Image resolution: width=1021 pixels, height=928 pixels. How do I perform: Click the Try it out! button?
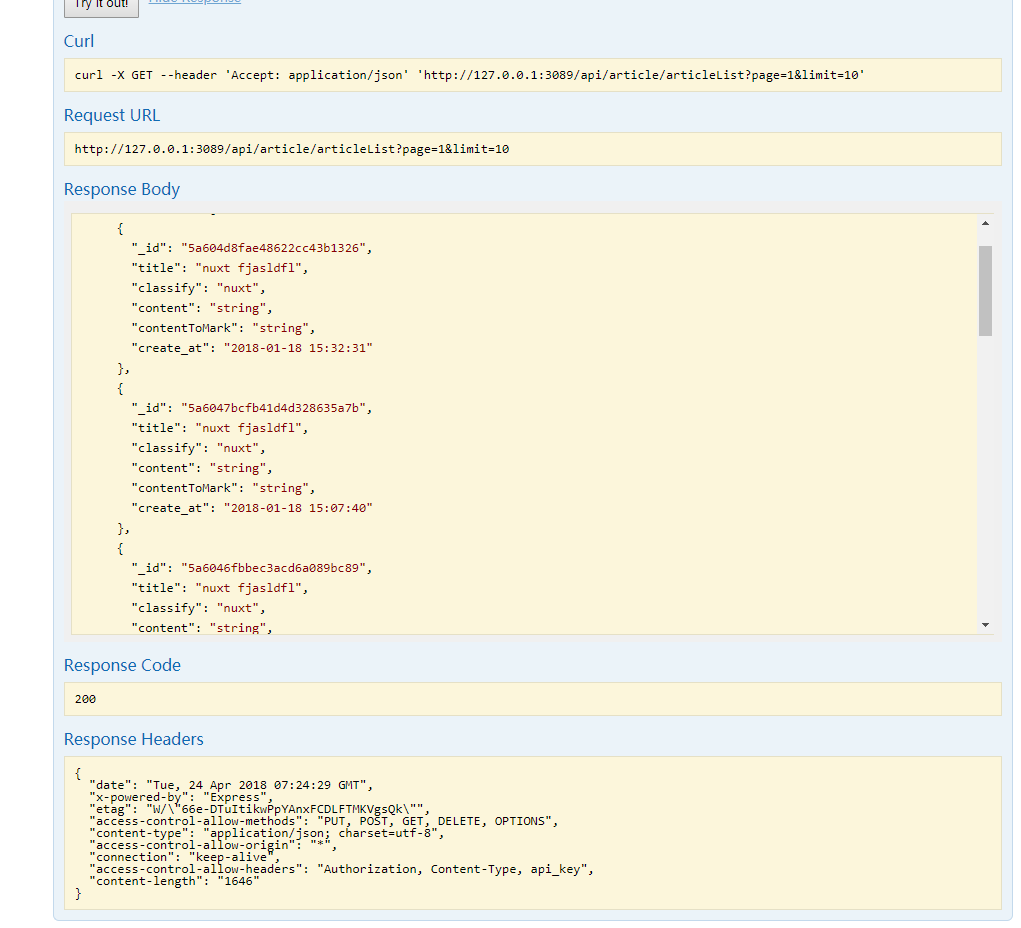coord(101,6)
